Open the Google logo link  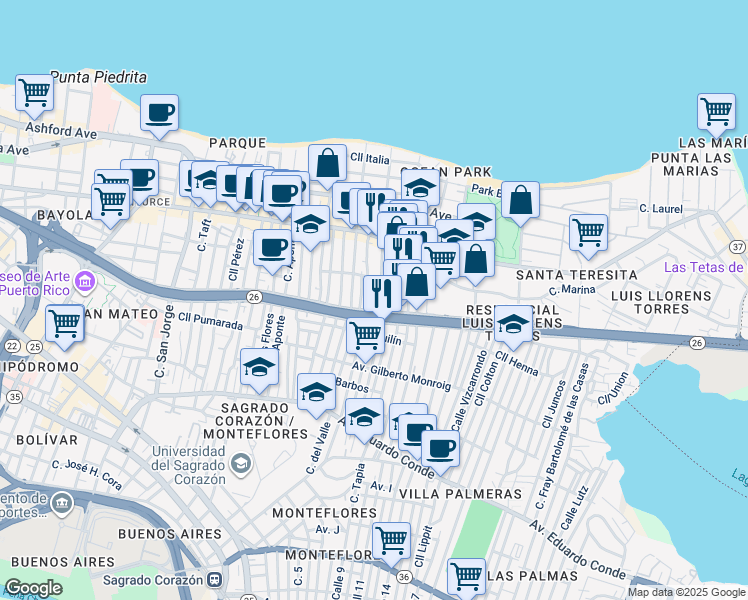coord(33,588)
